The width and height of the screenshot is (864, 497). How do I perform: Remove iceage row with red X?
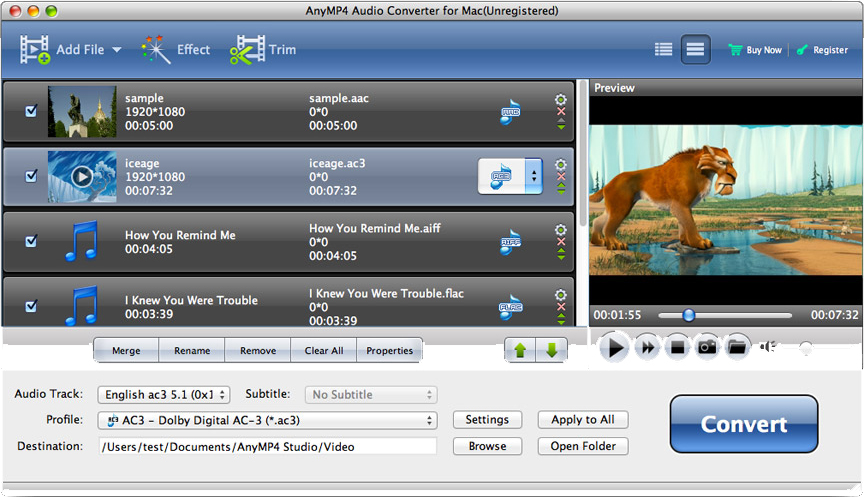(561, 177)
